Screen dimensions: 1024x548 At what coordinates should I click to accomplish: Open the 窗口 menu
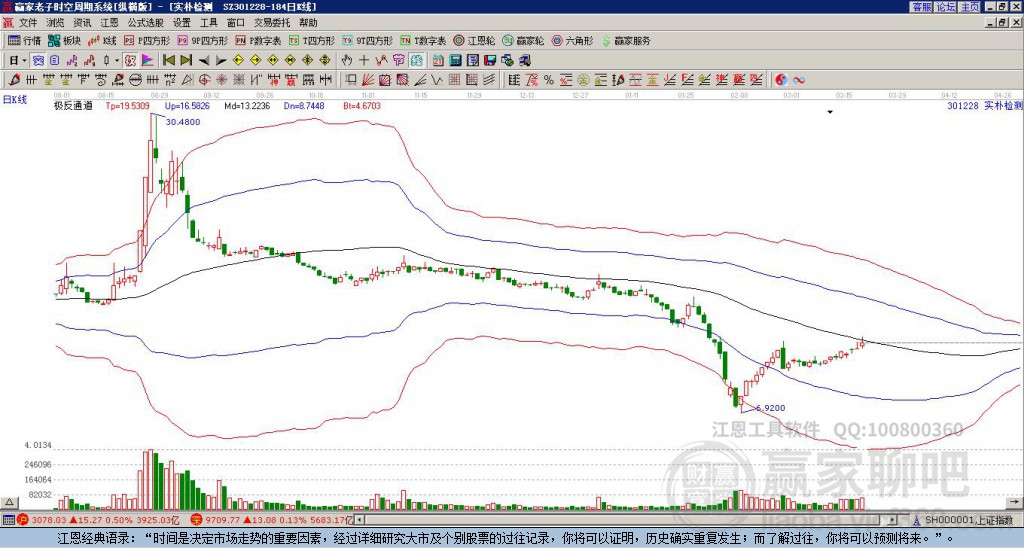pyautogui.click(x=236, y=23)
